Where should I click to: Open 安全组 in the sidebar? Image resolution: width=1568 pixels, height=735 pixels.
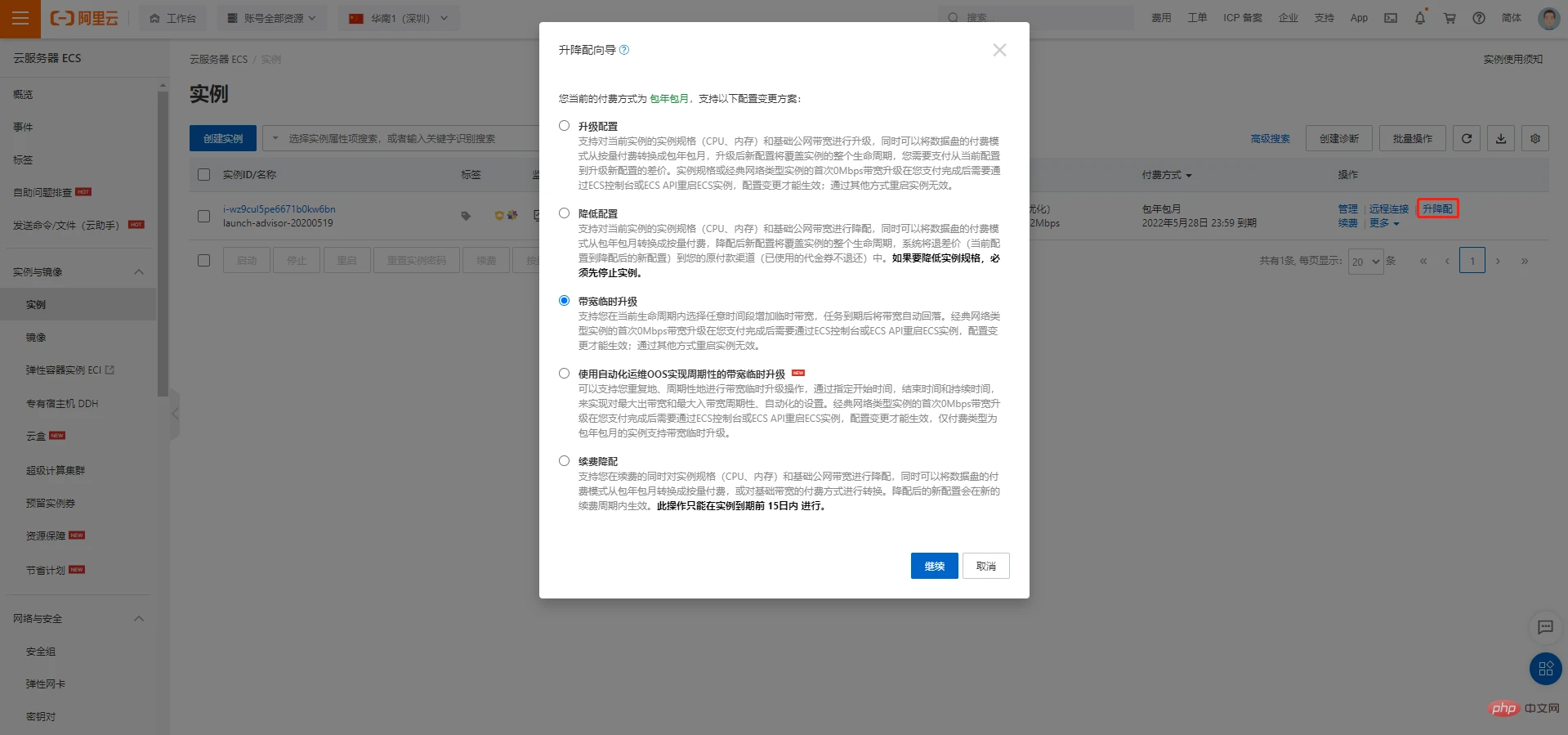coord(41,652)
